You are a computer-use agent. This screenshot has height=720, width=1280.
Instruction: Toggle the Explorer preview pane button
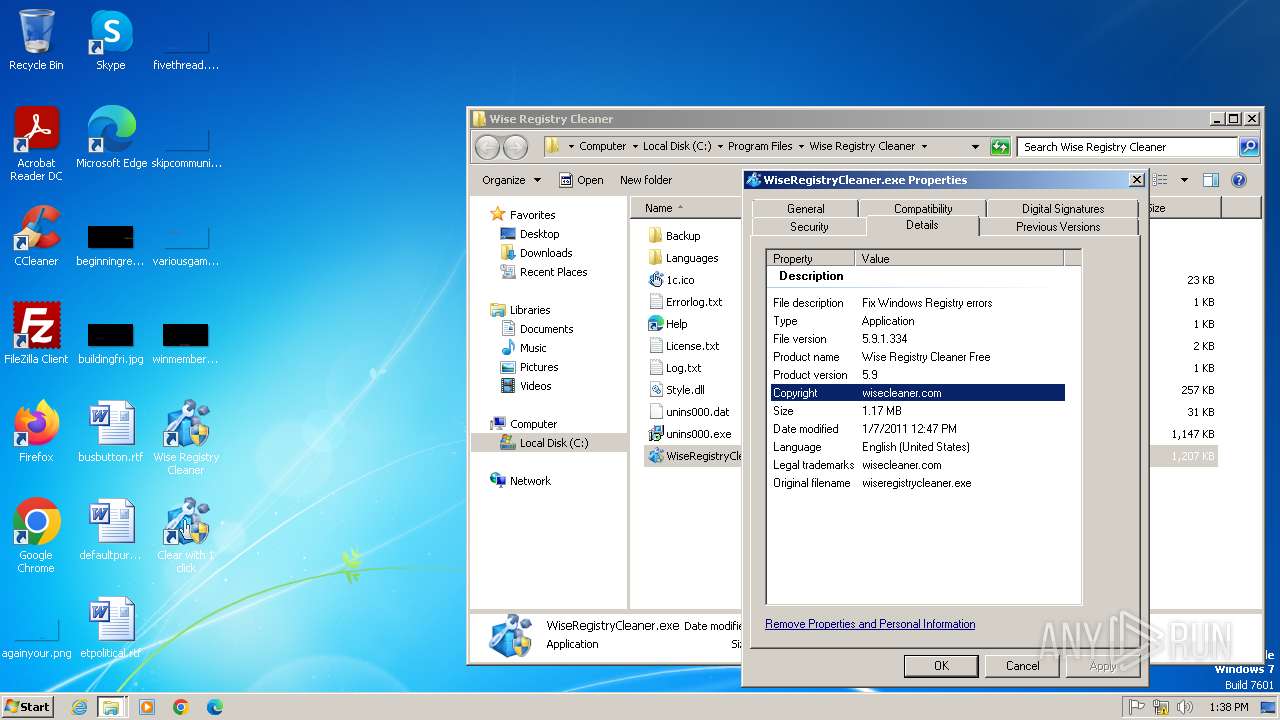[x=1210, y=180]
